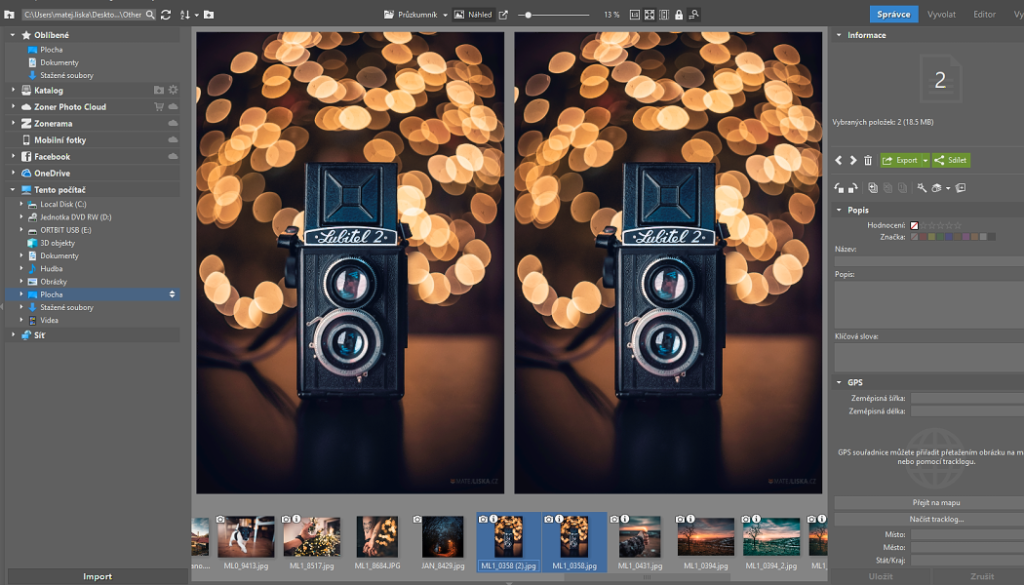
Task: Select ORTBIT USB (E:) drive
Action: [x=65, y=230]
